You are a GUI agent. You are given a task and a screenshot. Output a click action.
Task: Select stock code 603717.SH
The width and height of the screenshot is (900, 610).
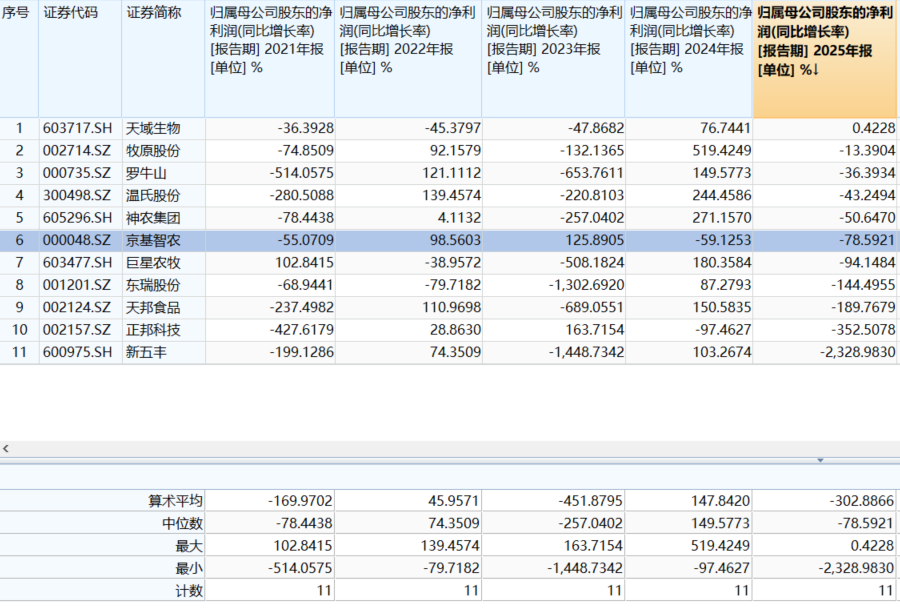pyautogui.click(x=77, y=128)
